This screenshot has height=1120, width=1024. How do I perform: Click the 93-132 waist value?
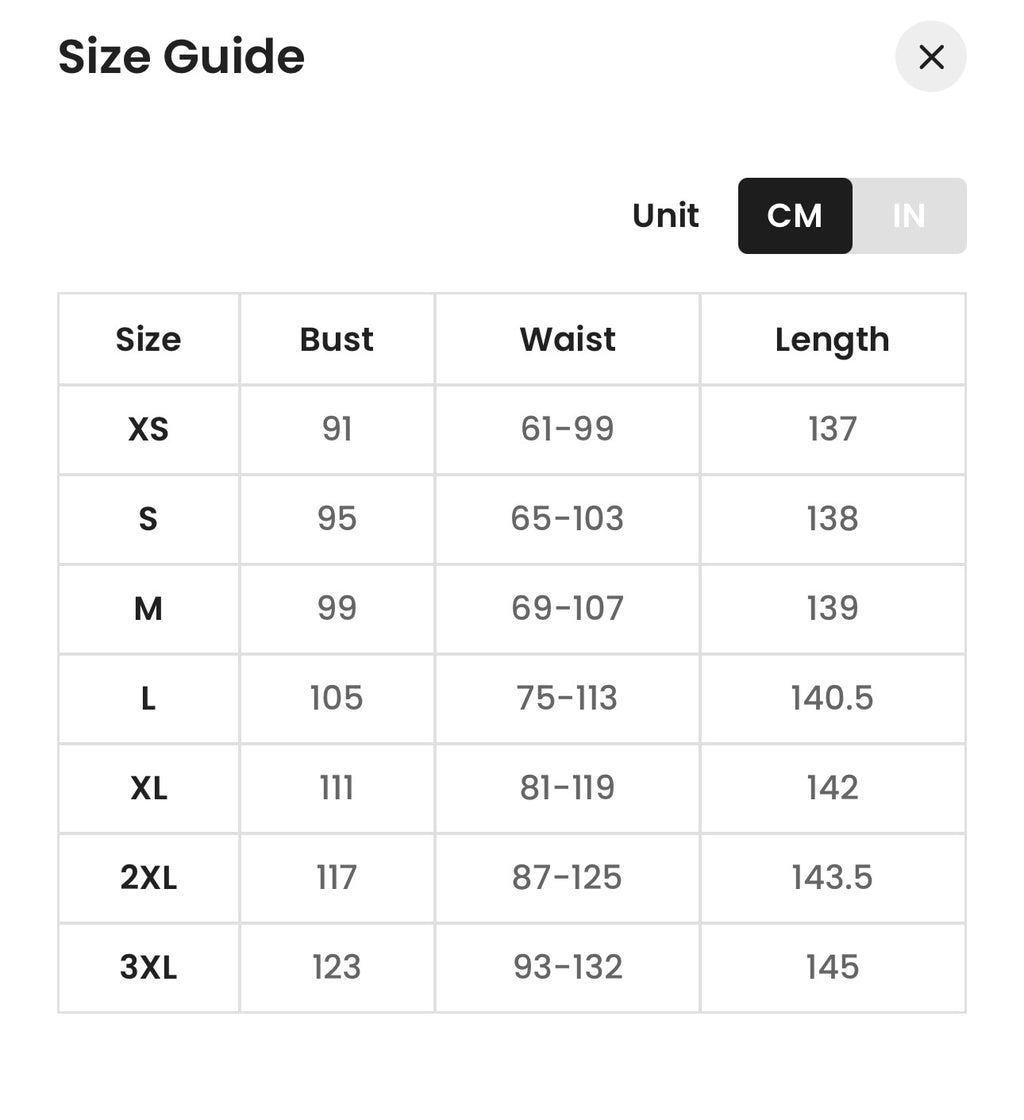pos(568,967)
